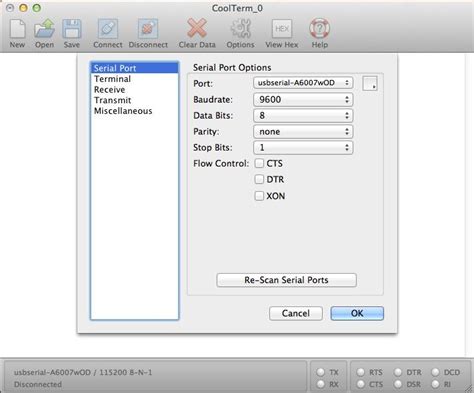Open the Baudrate dropdown showing 9600
The image size is (474, 393).
[x=303, y=99]
